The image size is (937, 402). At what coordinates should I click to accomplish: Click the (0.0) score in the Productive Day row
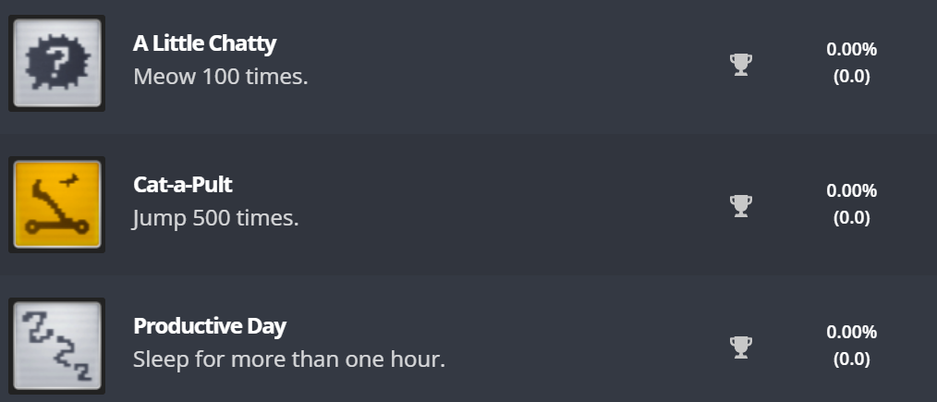pyautogui.click(x=851, y=358)
